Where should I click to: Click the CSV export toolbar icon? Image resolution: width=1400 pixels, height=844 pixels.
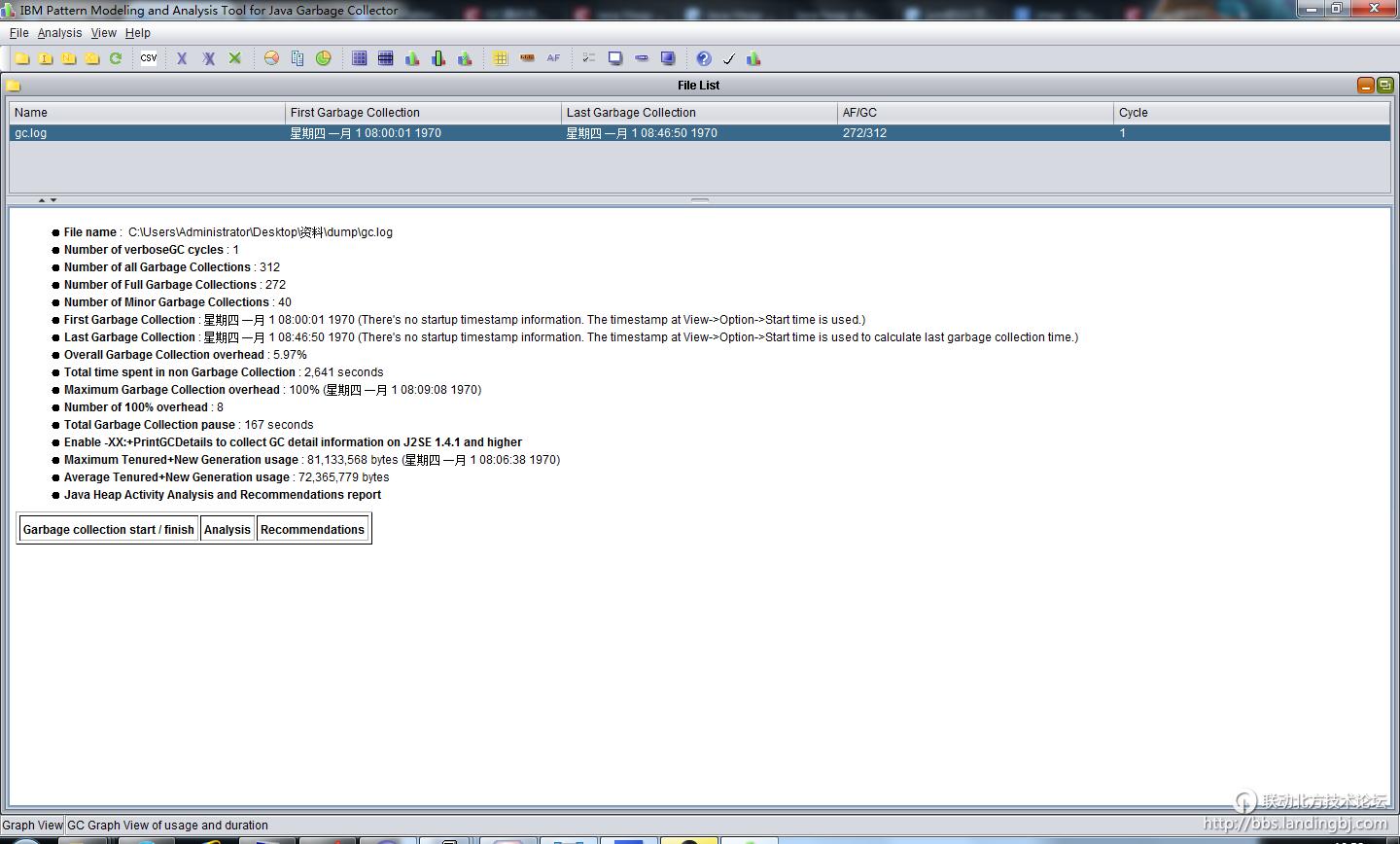tap(149, 58)
